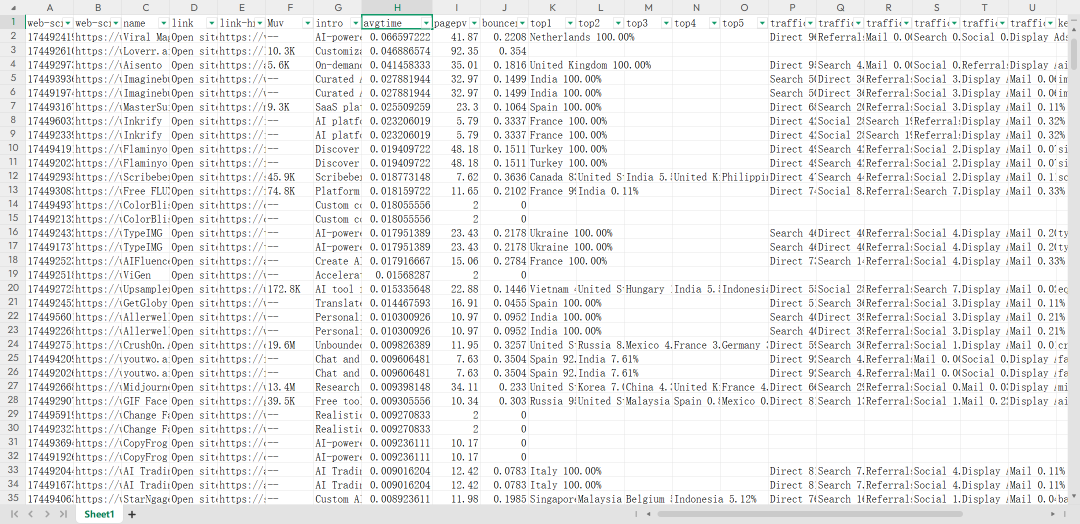The height and width of the screenshot is (524, 1080).
Task: Click cell with avgtime 0.066597222
Action: (397, 37)
